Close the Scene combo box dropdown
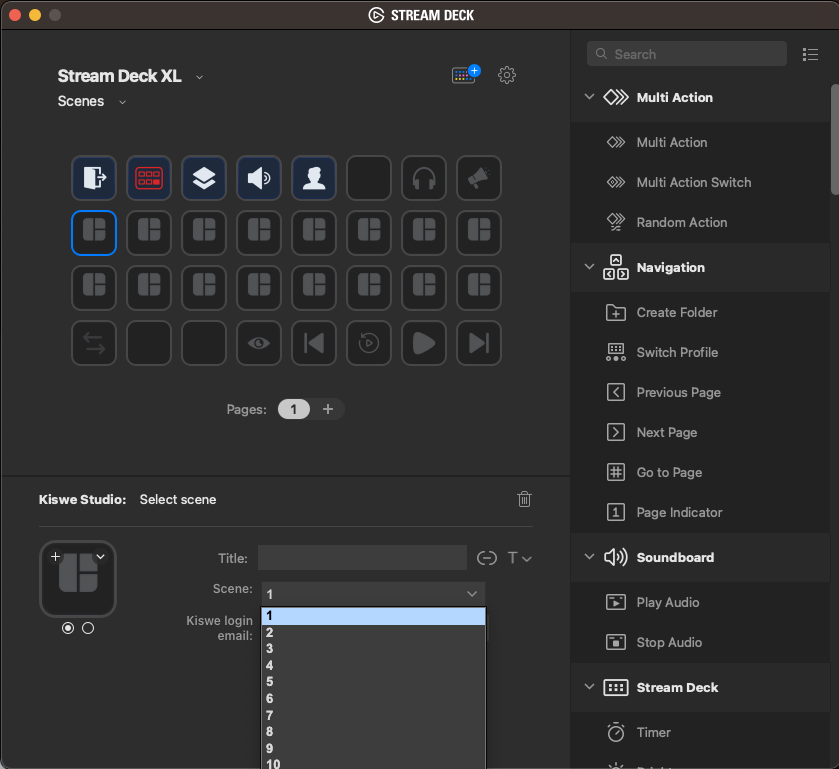The width and height of the screenshot is (839, 769). [472, 594]
